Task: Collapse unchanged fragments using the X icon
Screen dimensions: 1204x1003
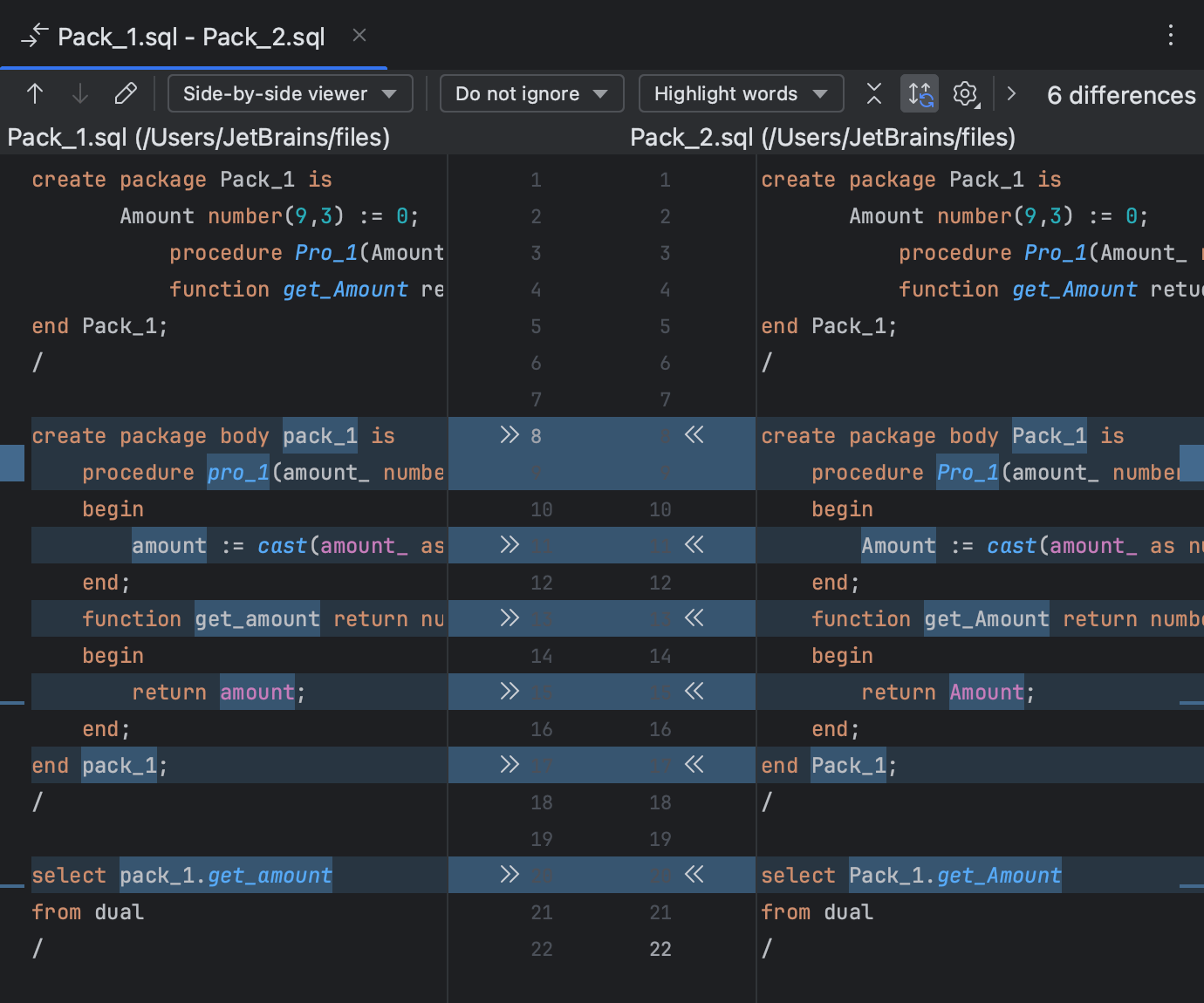Action: click(x=873, y=93)
